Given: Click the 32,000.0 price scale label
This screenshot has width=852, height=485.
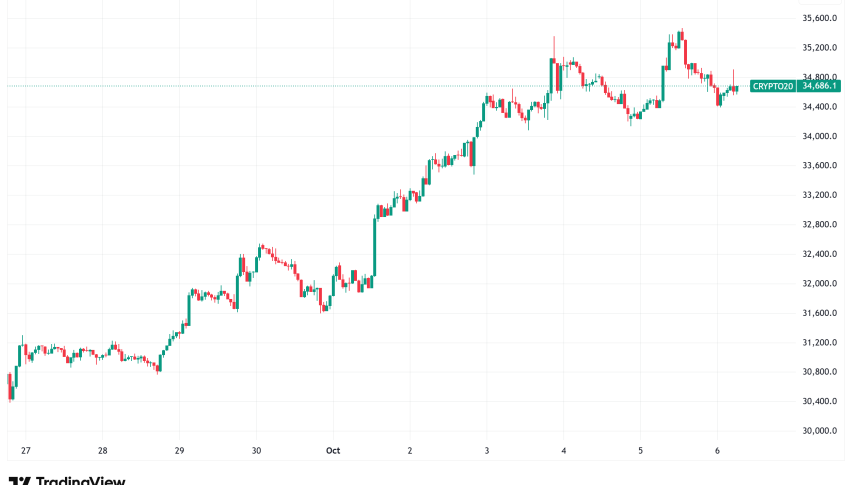Looking at the screenshot, I should [x=819, y=284].
